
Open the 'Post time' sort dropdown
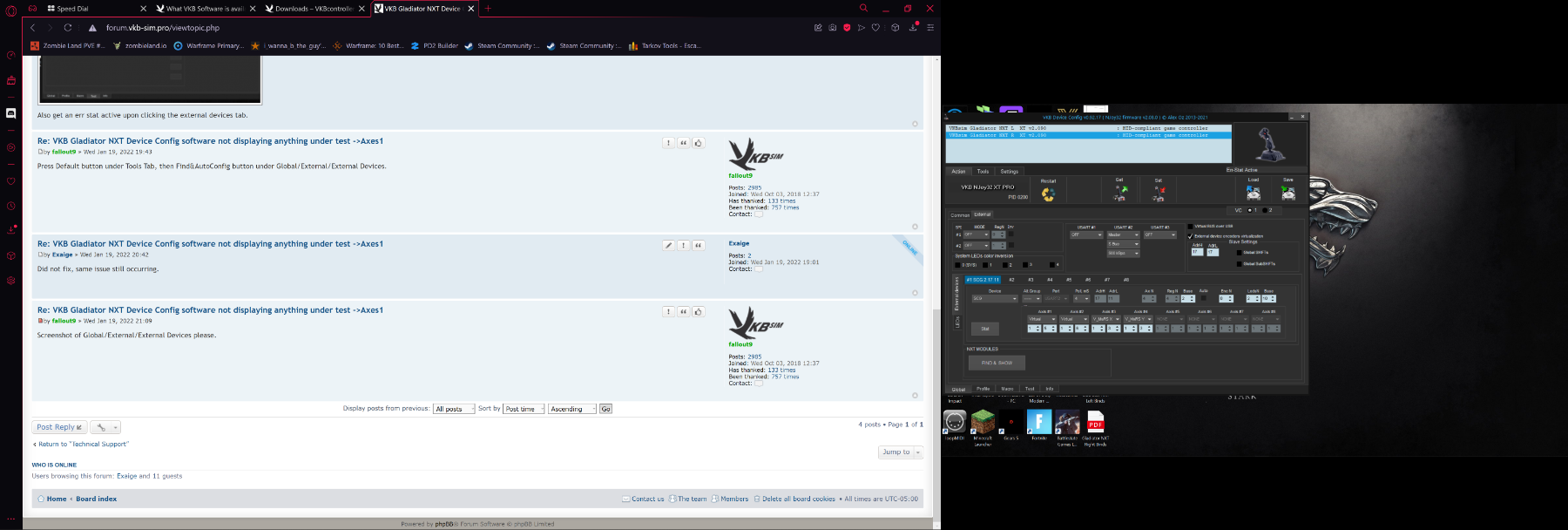[524, 409]
